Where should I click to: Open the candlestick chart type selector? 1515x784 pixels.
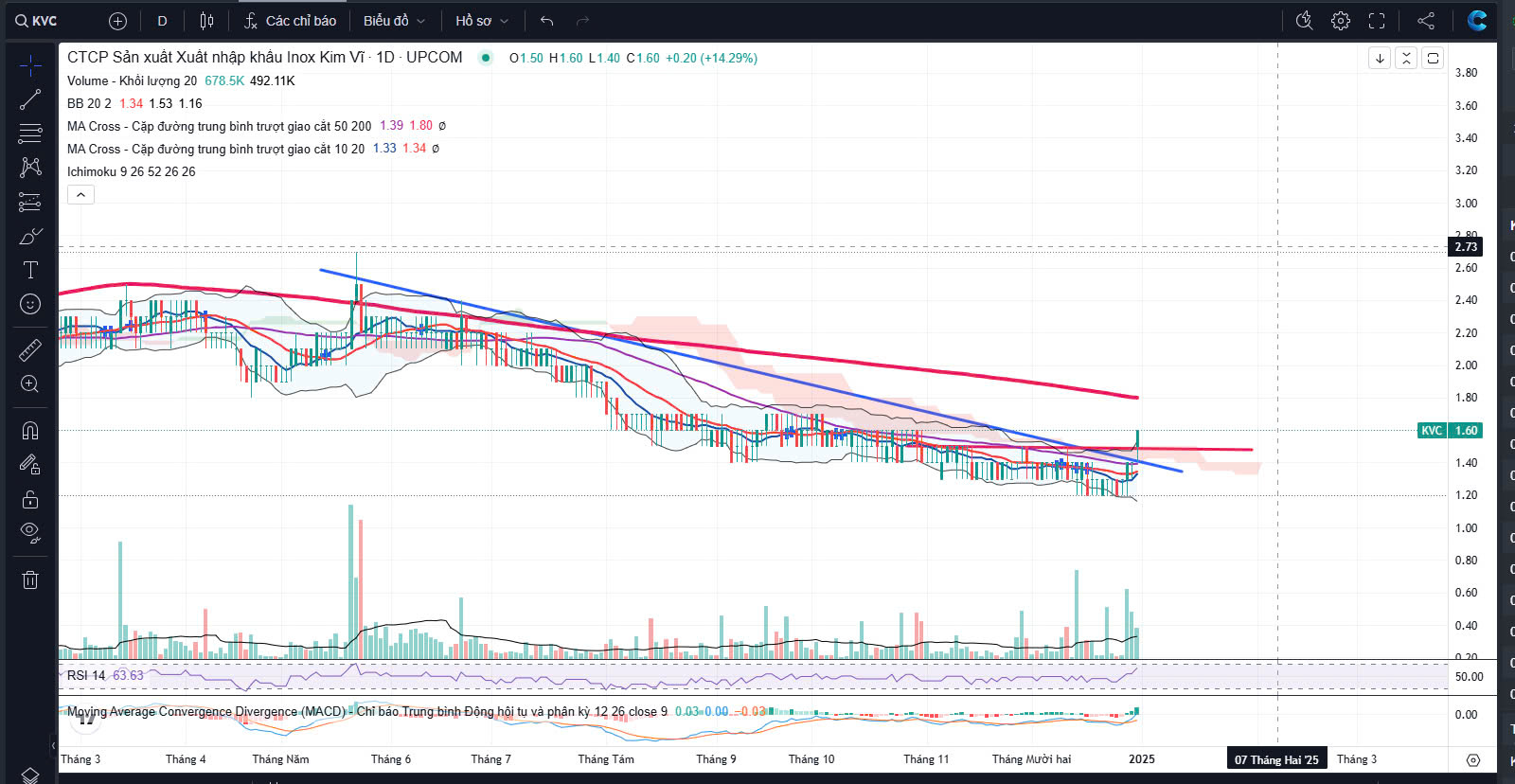pyautogui.click(x=206, y=21)
